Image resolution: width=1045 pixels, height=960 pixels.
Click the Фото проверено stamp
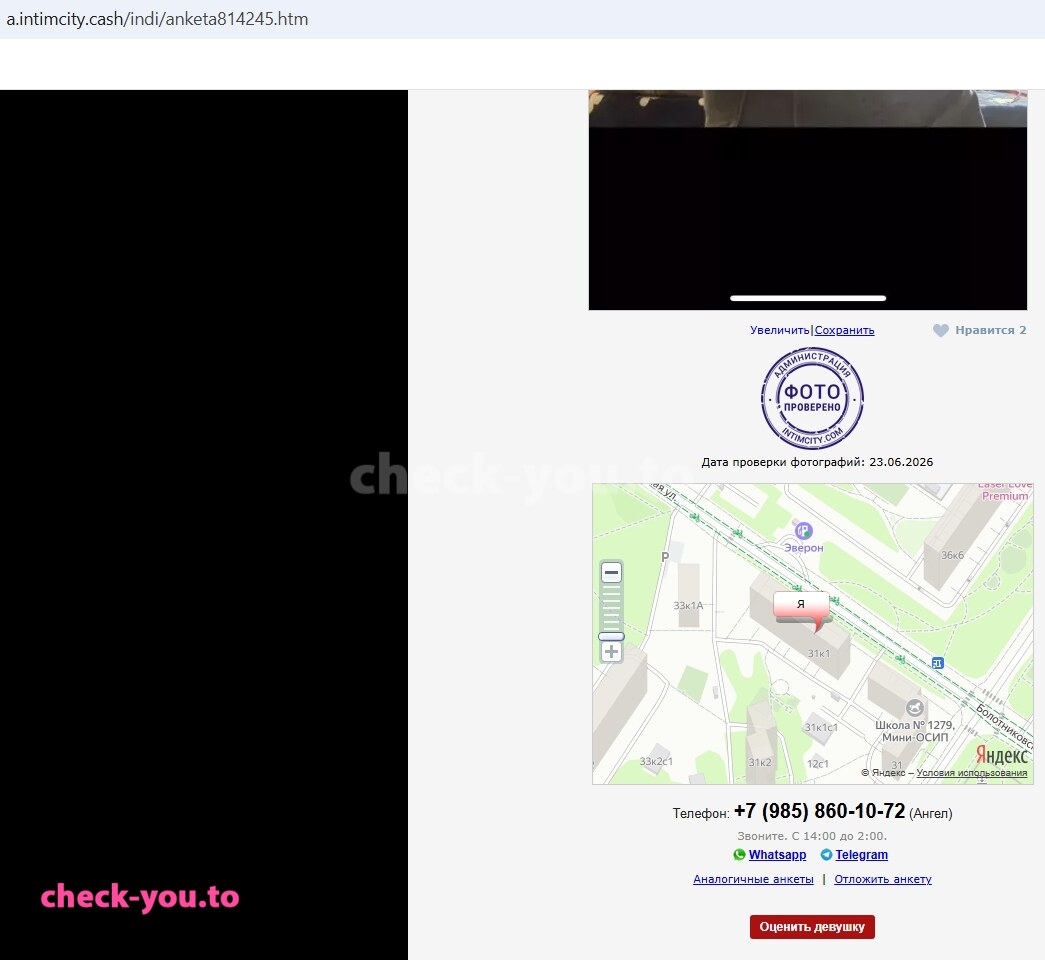tap(812, 399)
